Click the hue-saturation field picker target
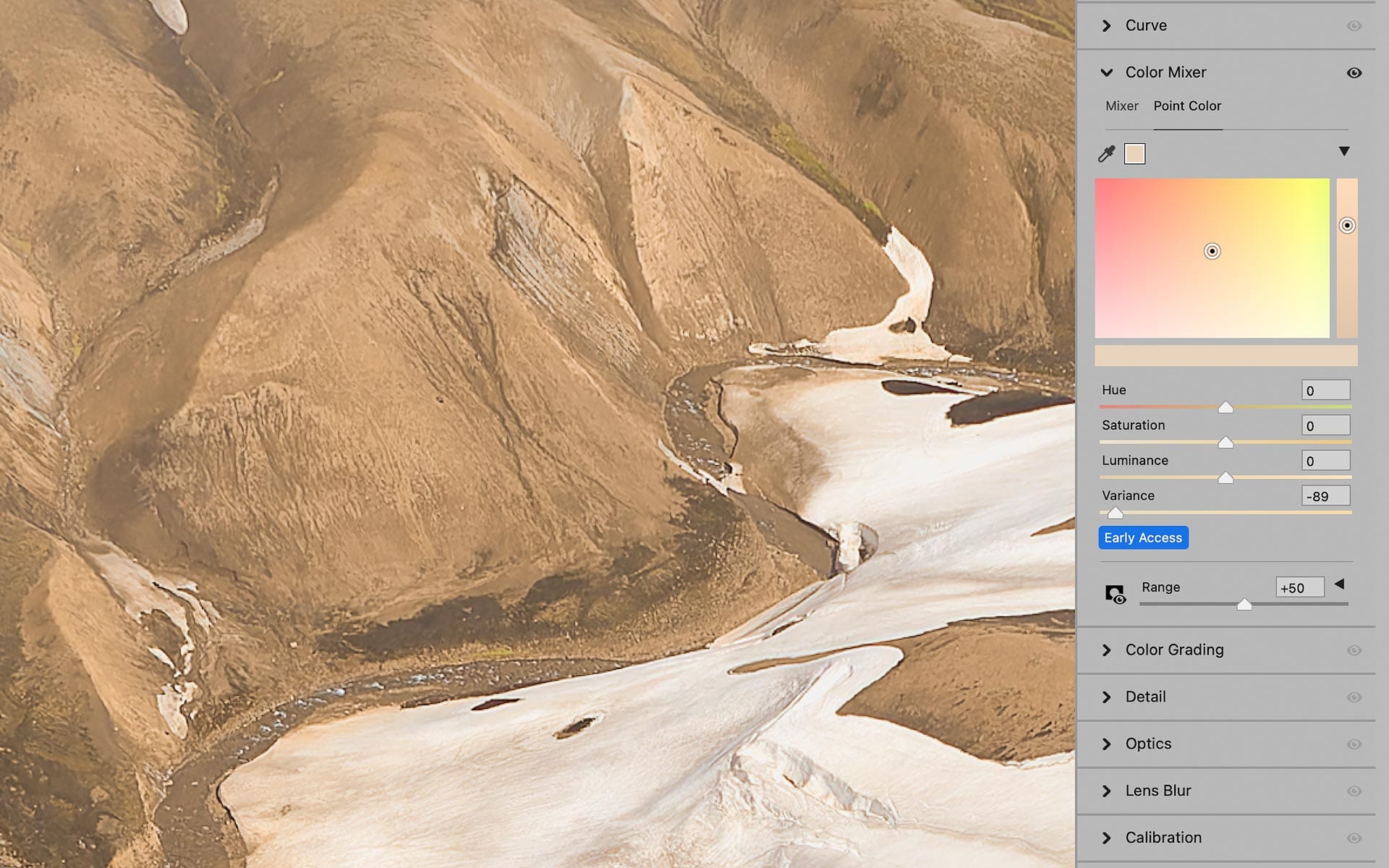The image size is (1389, 868). 1212,251
